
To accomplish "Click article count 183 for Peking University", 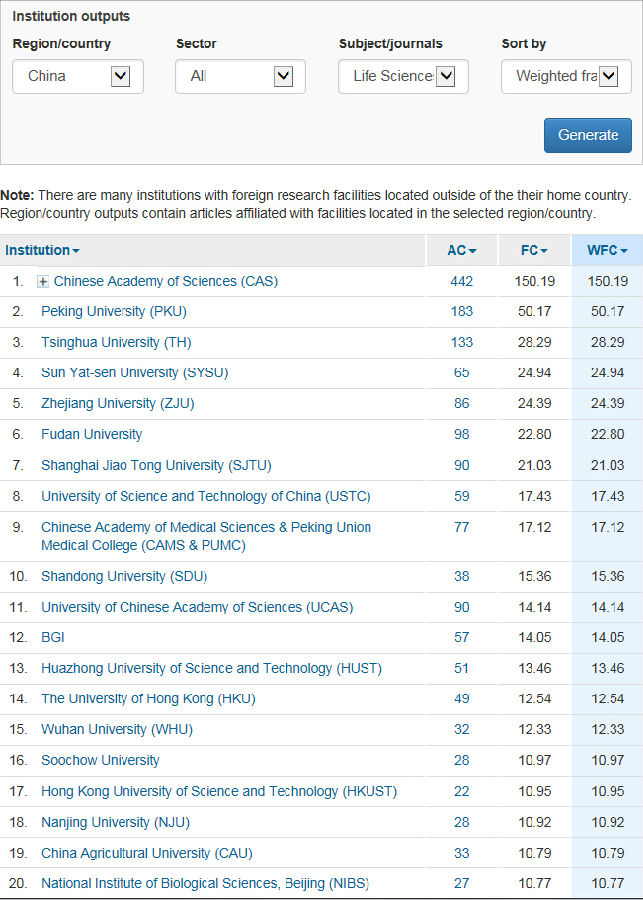I will tap(462, 312).
